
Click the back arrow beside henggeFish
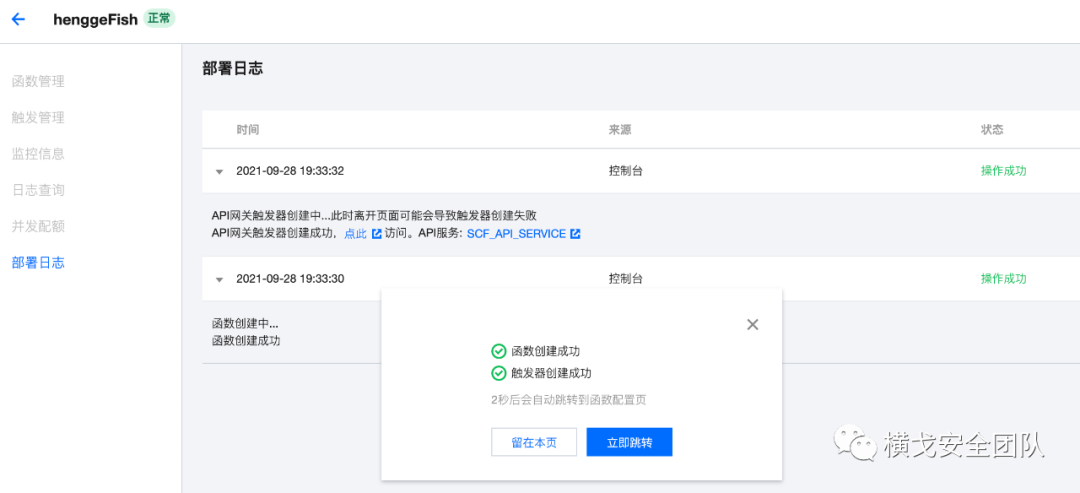18,19
